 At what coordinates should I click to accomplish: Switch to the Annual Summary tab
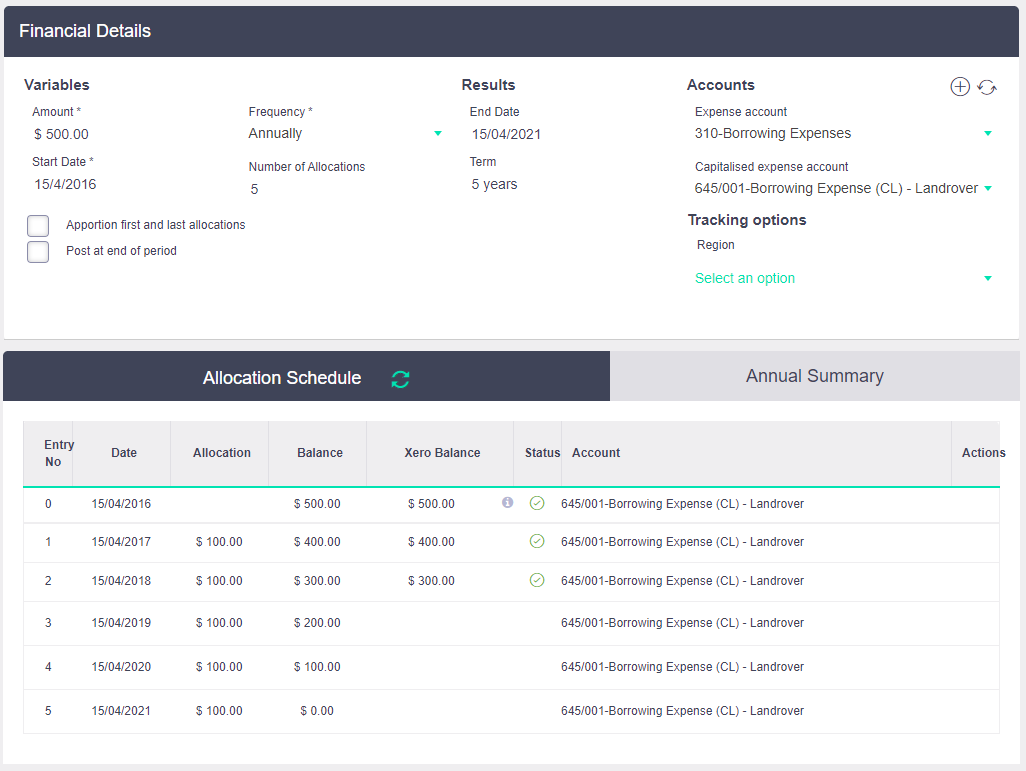(815, 376)
